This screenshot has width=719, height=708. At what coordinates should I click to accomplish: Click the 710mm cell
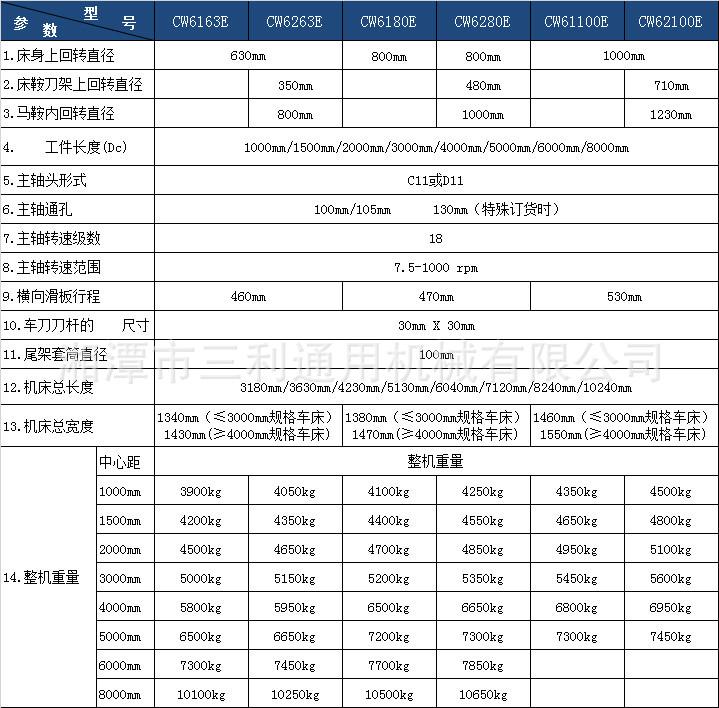click(671, 85)
